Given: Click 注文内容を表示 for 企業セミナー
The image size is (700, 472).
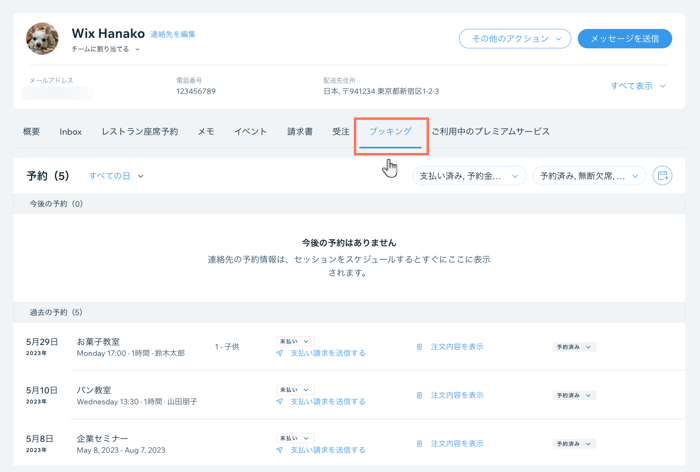Looking at the screenshot, I should pyautogui.click(x=457, y=444).
